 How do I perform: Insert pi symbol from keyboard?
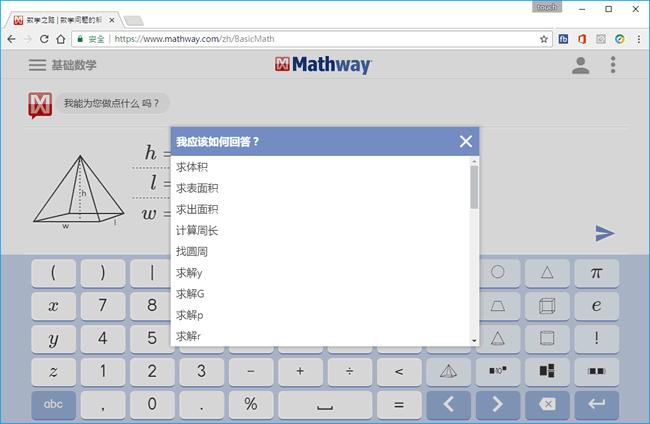click(597, 273)
